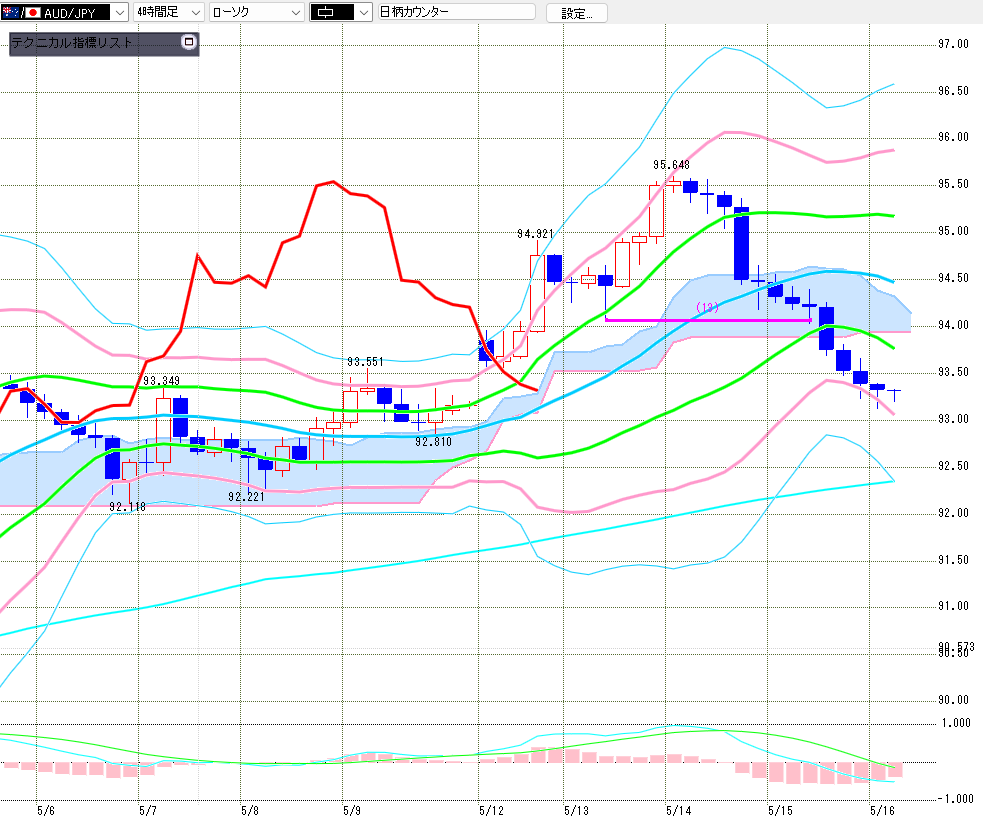Click the 5/8 date axis label
The width and height of the screenshot is (983, 820).
[x=250, y=811]
